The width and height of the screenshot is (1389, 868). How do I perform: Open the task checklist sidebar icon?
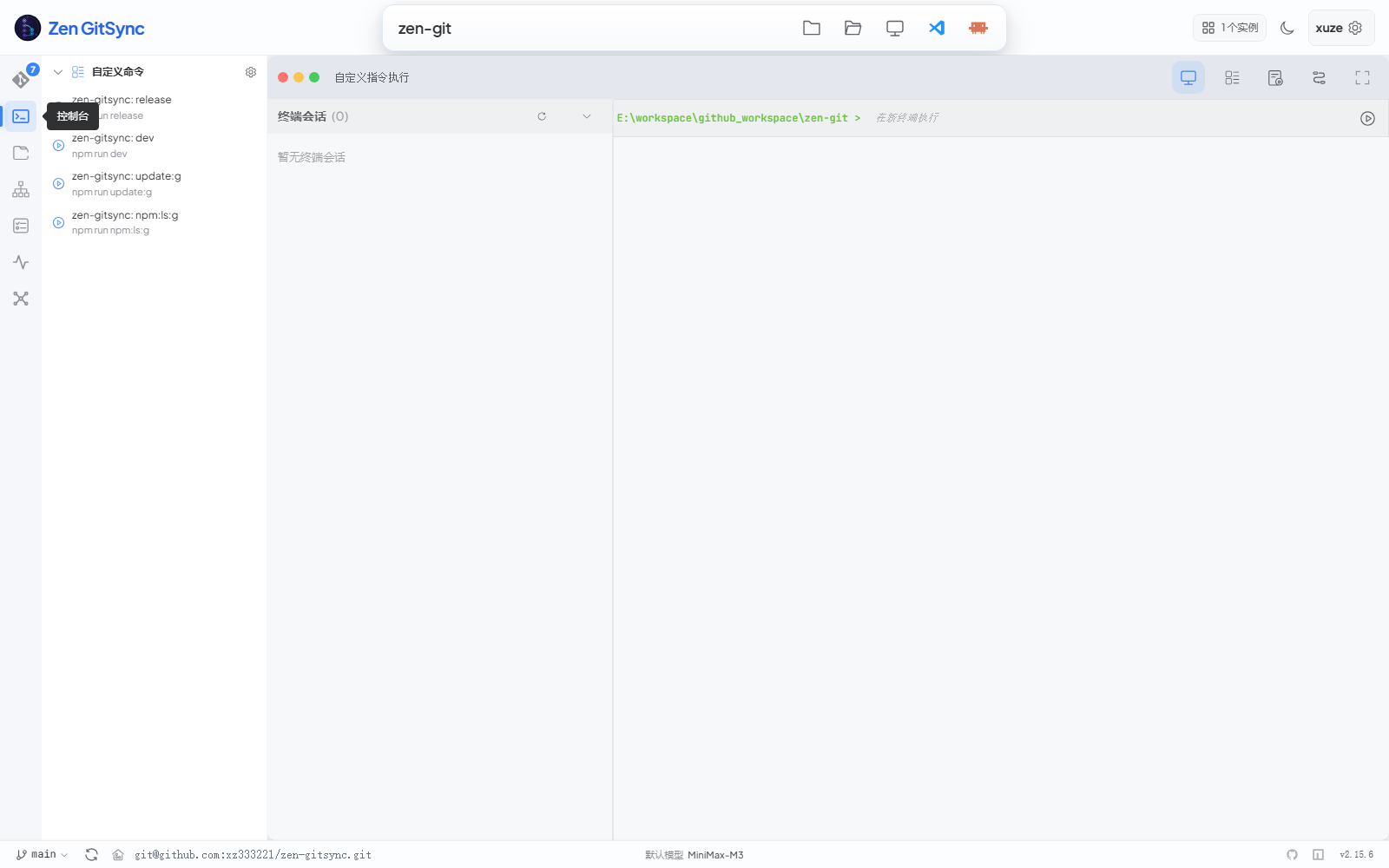pos(21,226)
